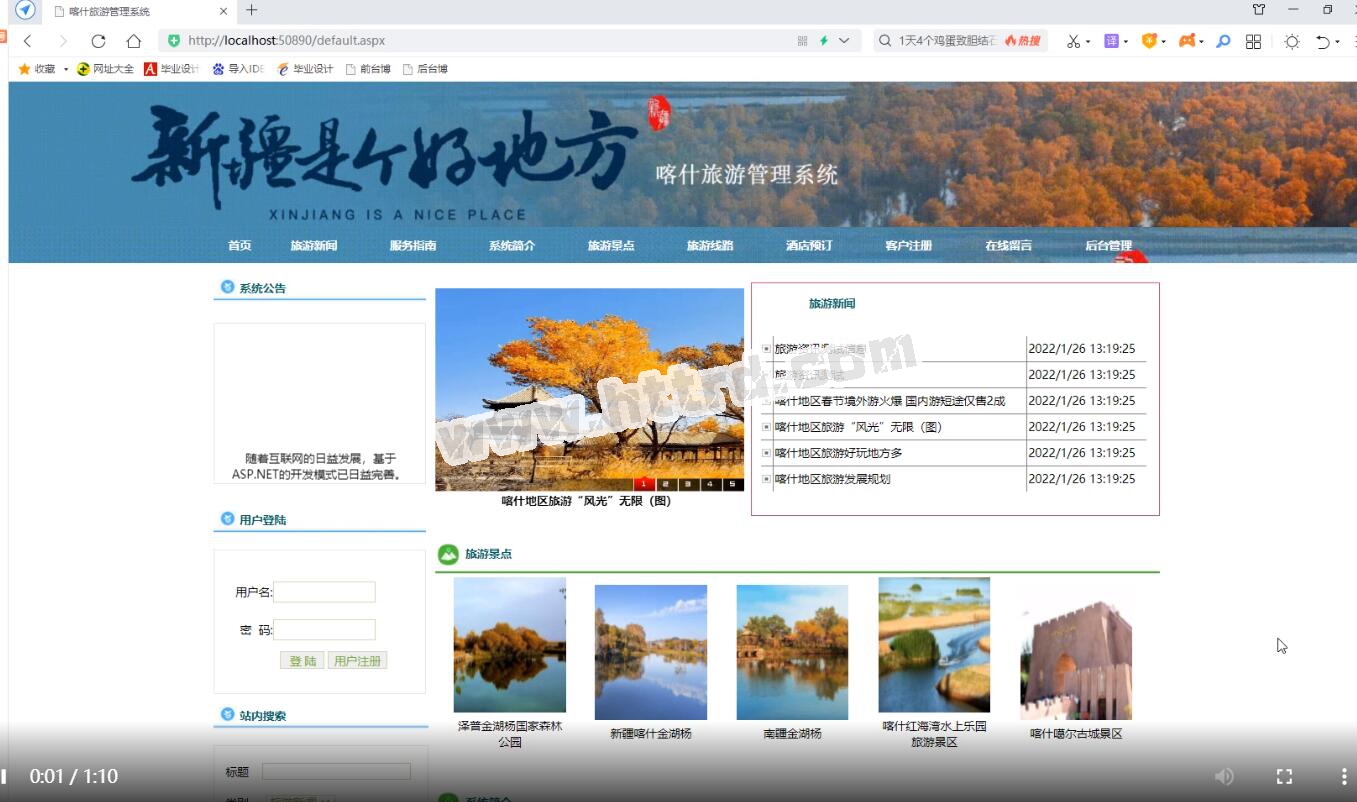Open a new tab with plus button

pyautogui.click(x=251, y=10)
